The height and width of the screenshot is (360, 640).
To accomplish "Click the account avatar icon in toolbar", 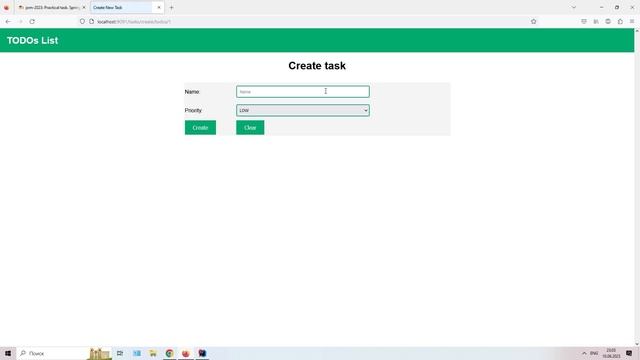I will coord(608,22).
